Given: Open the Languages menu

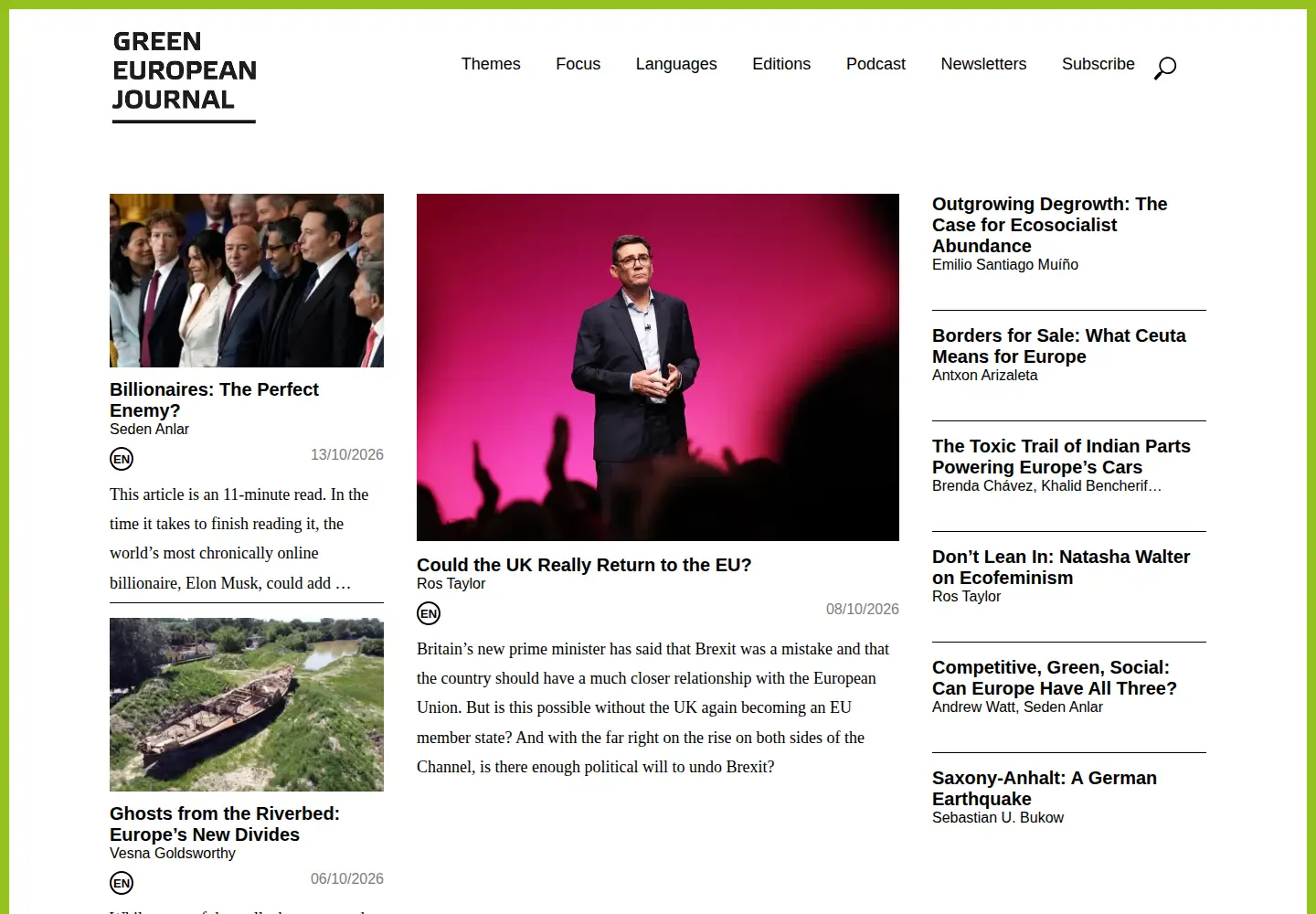Looking at the screenshot, I should coord(676,64).
